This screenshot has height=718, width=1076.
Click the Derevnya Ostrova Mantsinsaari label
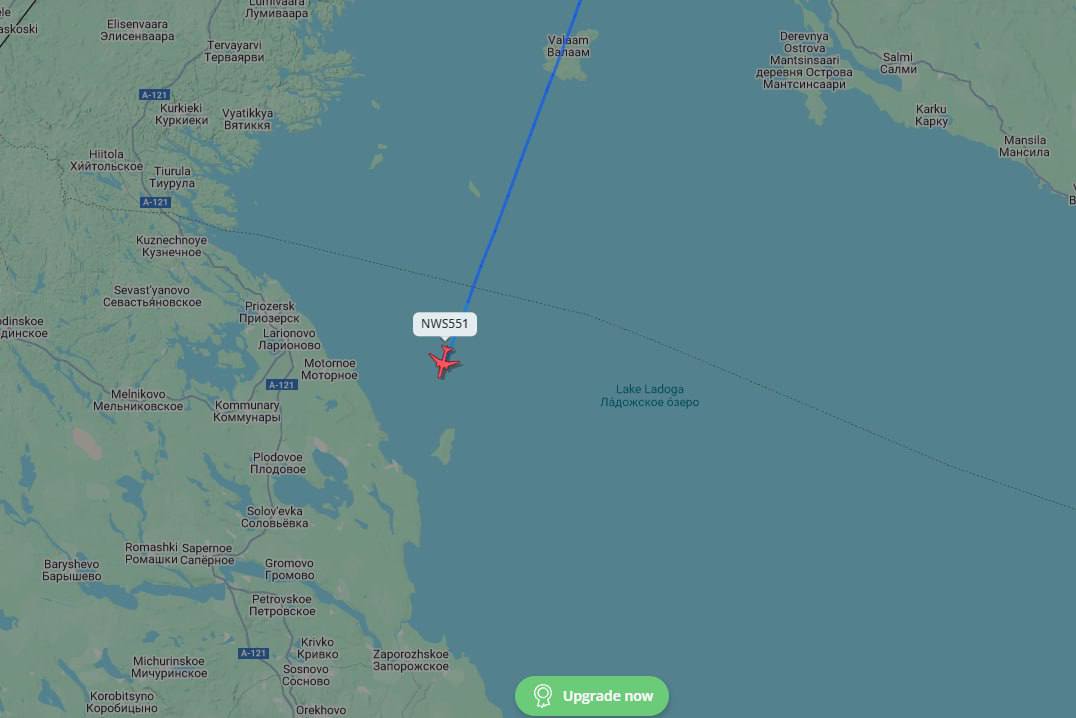pos(804,60)
